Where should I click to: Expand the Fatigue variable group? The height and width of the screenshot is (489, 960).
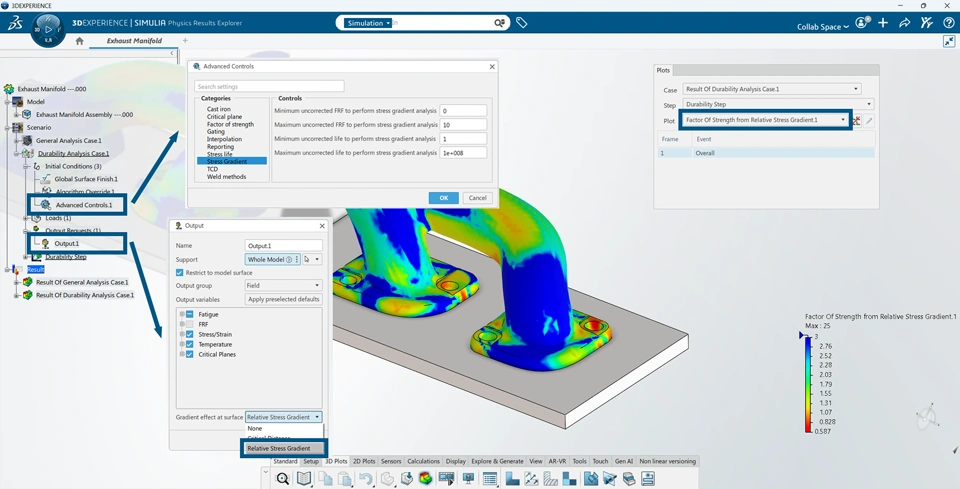click(182, 314)
